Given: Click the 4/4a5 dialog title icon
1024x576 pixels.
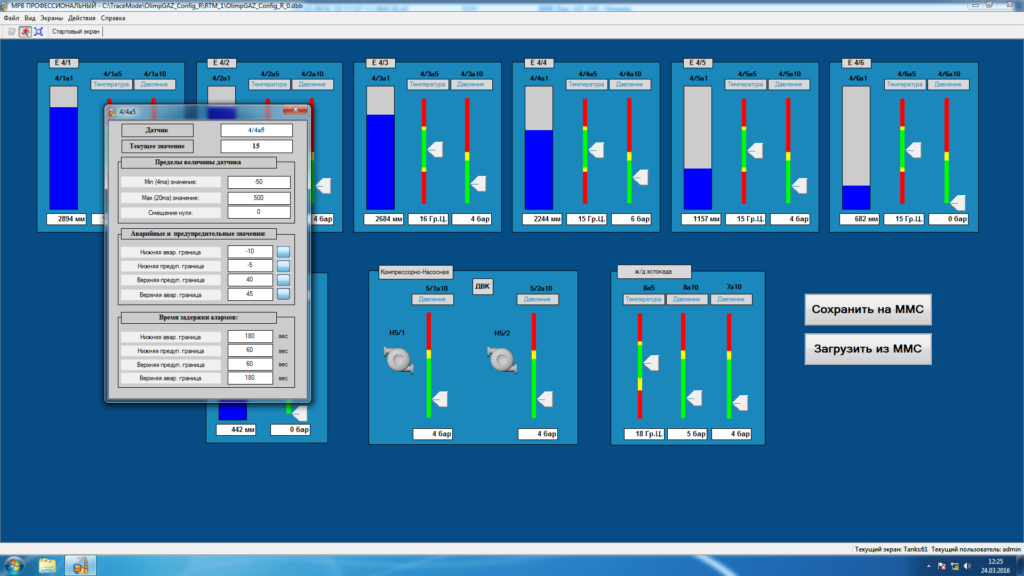Looking at the screenshot, I should coord(112,110).
